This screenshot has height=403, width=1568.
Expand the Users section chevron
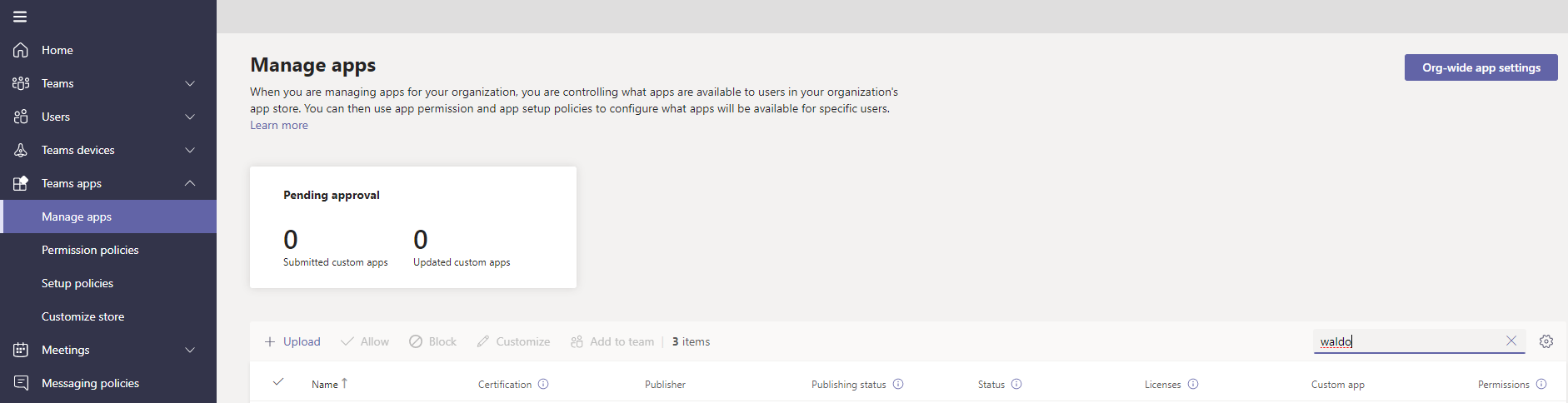[190, 117]
